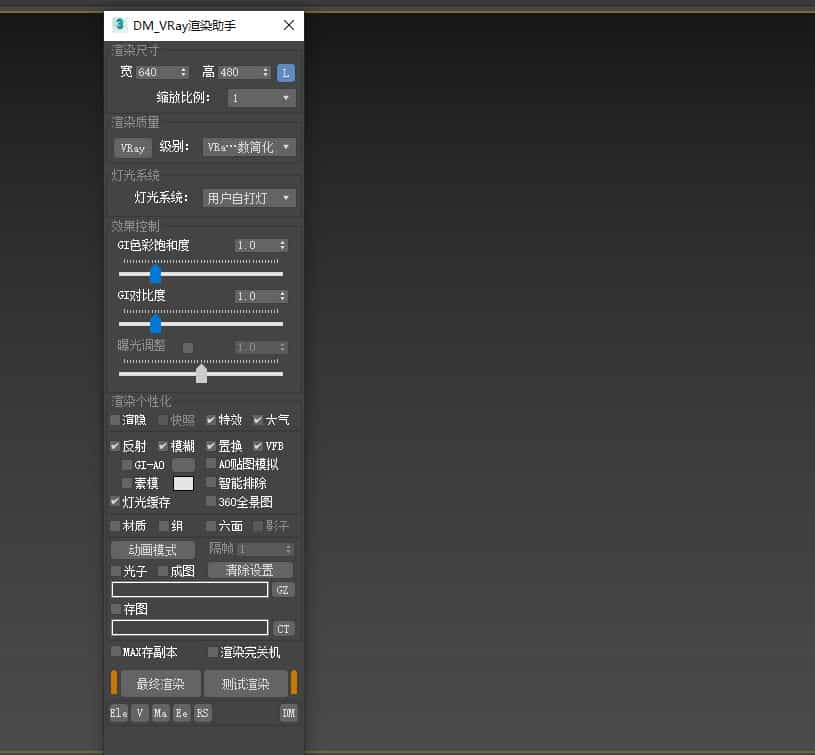Image resolution: width=815 pixels, height=755 pixels.
Task: Toggle the 曝光调整 checkbox
Action: coord(188,348)
